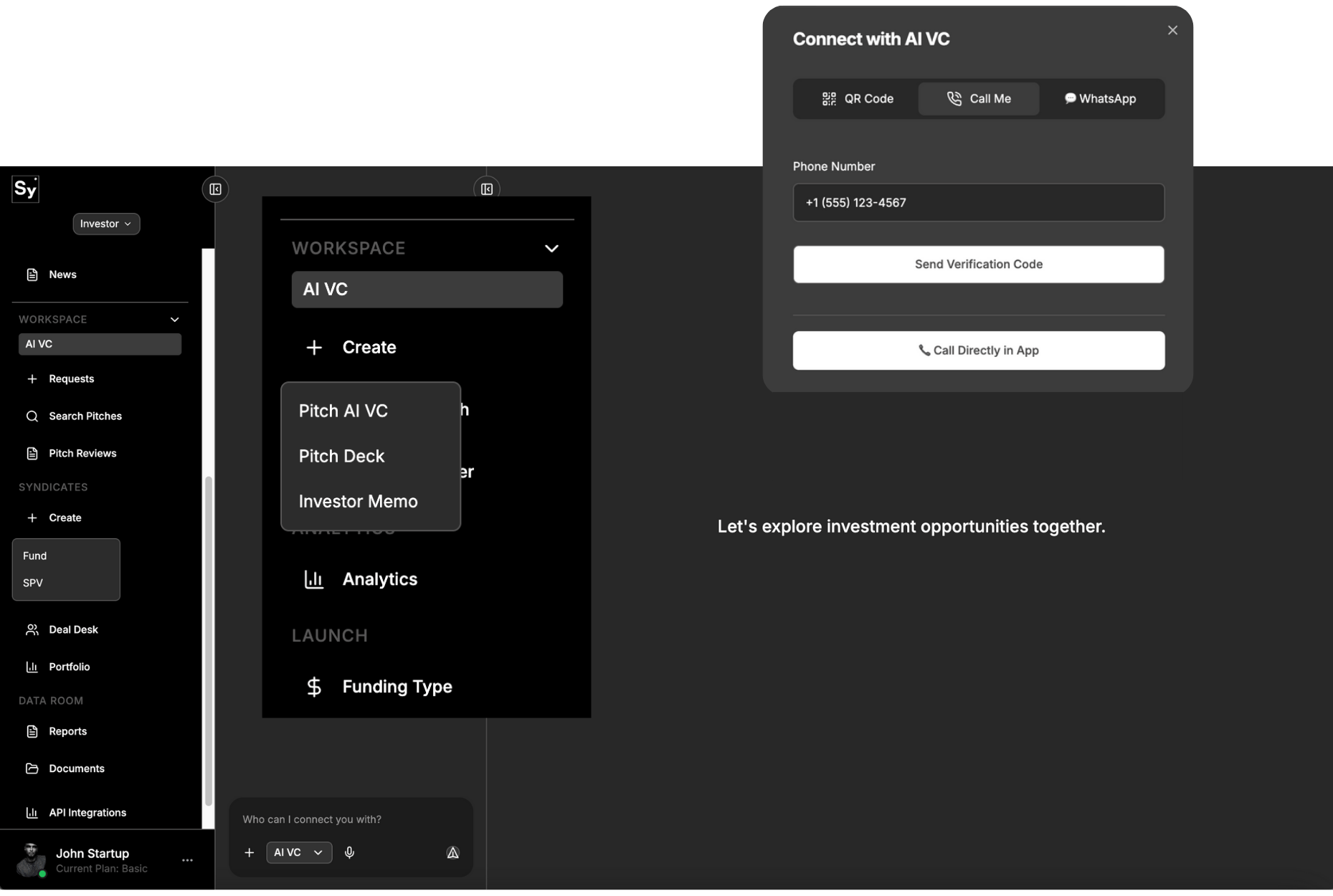The image size is (1333, 896).
Task: Collapse the sidebar WORKSPACE section chevron
Action: [174, 320]
